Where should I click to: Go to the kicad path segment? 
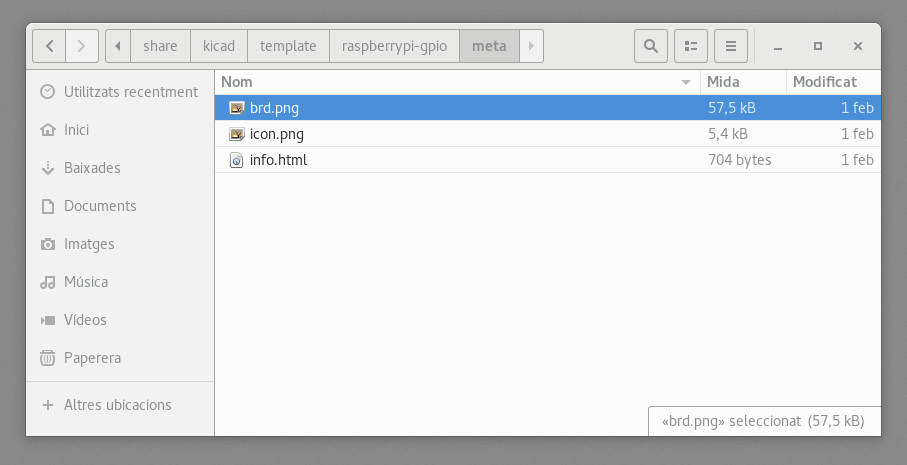pyautogui.click(x=219, y=46)
